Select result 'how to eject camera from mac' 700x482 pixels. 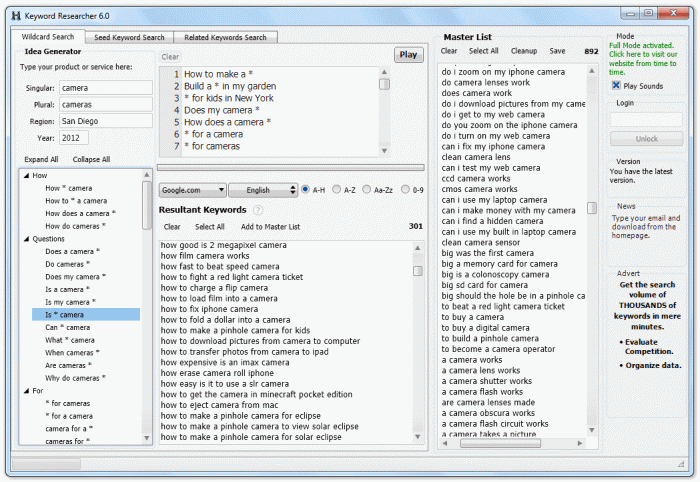coord(219,405)
